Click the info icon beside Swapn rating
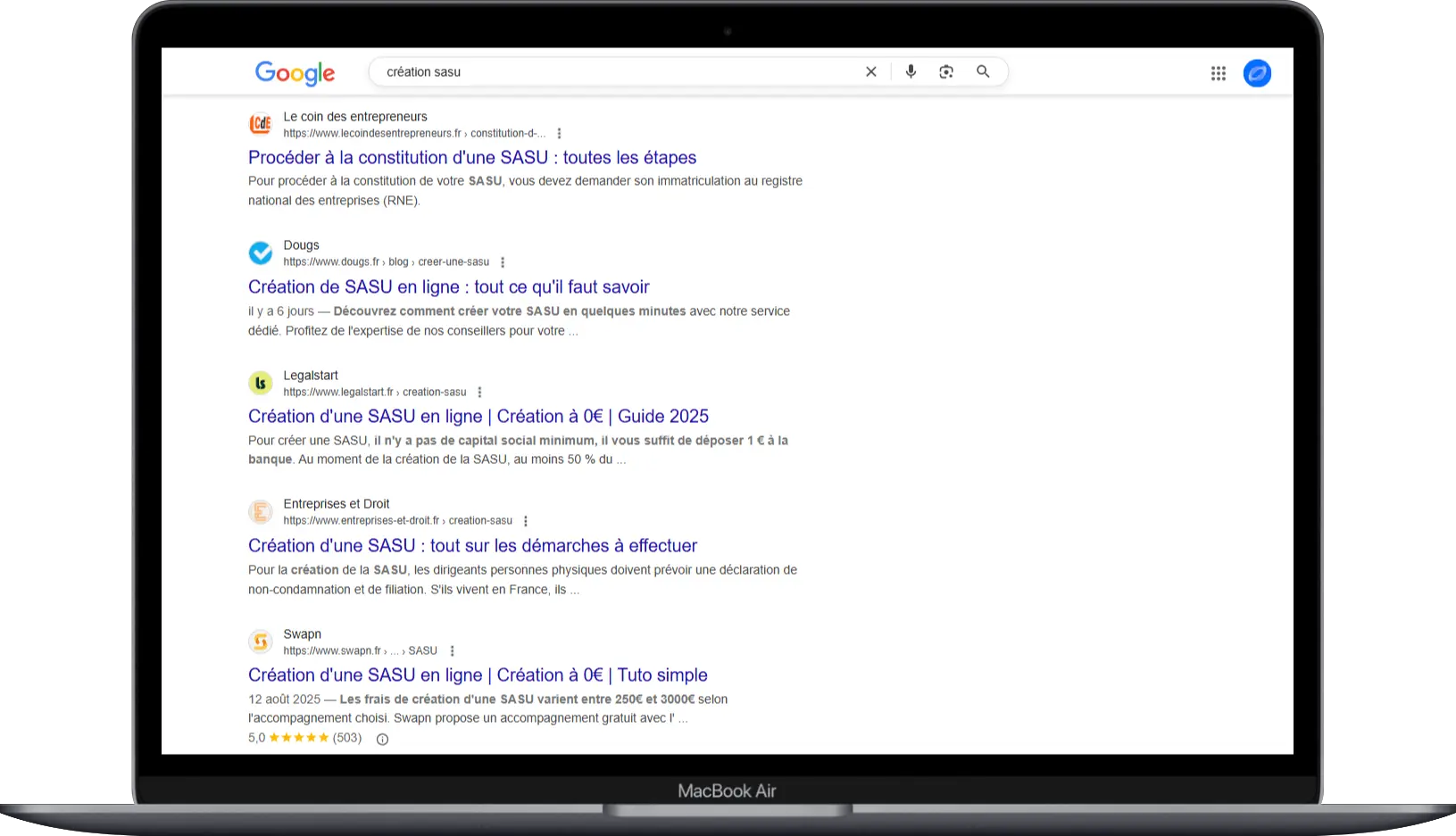 tap(382, 739)
